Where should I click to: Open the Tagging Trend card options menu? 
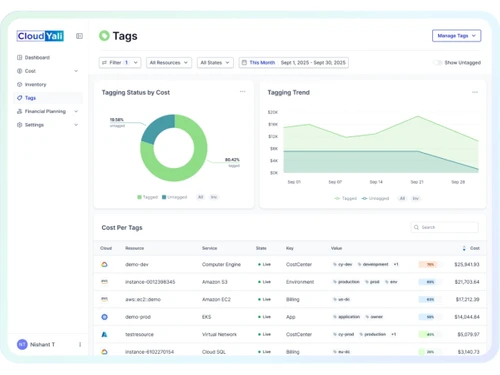[475, 92]
